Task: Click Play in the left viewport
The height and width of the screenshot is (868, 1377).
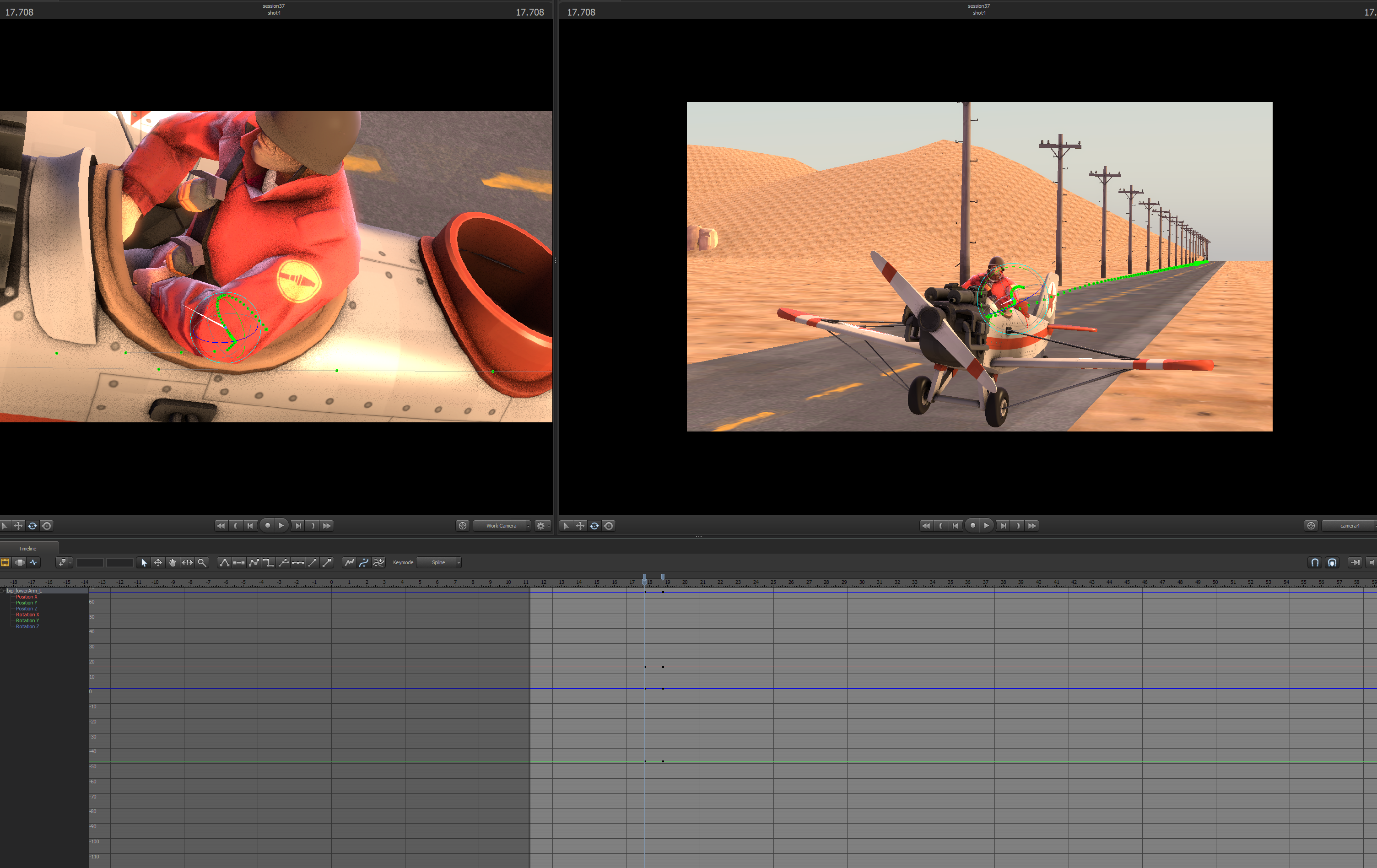Action: click(281, 525)
